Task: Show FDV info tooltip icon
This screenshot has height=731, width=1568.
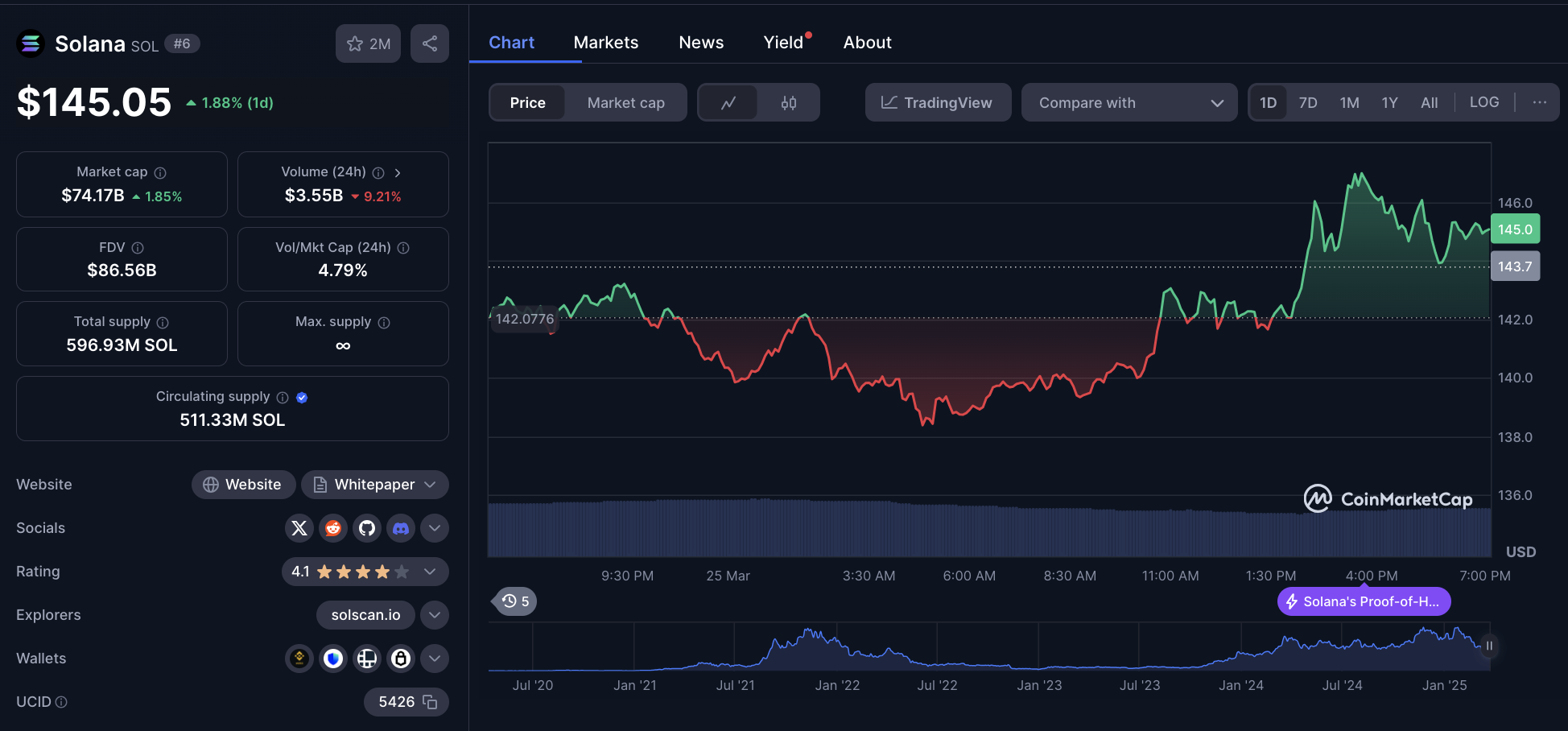Action: point(138,248)
